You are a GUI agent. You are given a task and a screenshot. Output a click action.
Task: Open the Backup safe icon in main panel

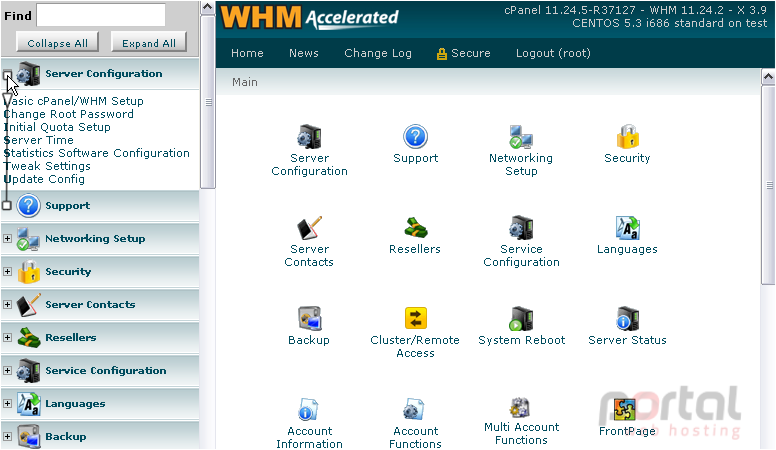pyautogui.click(x=309, y=319)
